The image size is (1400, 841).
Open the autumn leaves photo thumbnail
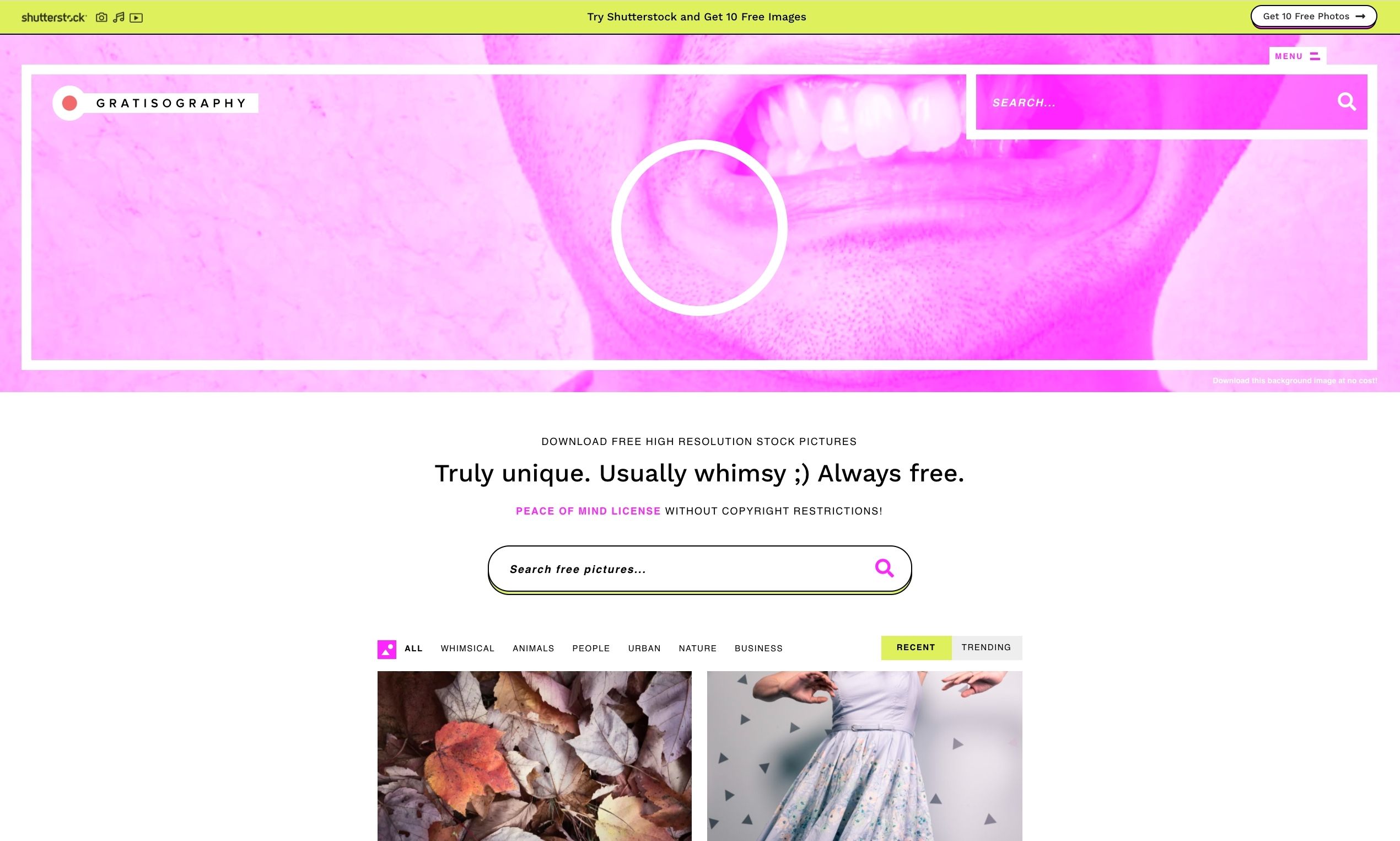click(535, 756)
